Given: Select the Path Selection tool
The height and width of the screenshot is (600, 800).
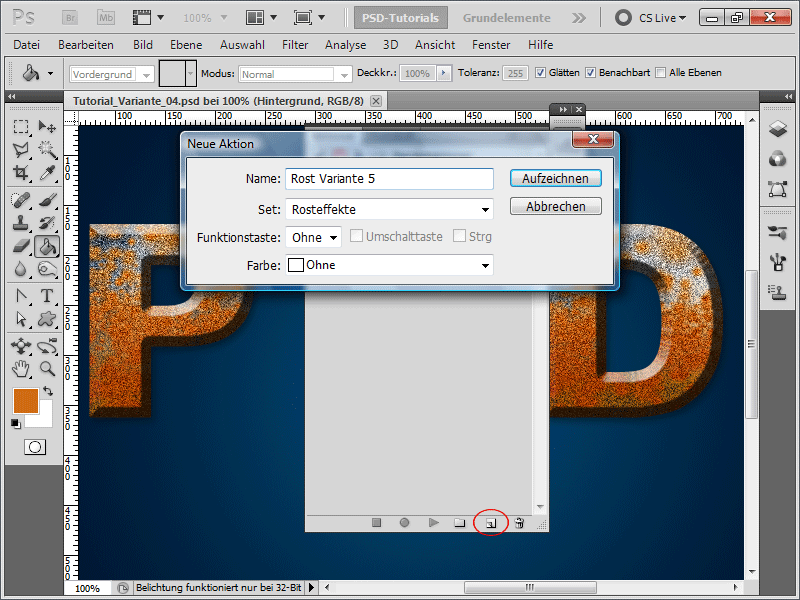Looking at the screenshot, I should point(21,319).
